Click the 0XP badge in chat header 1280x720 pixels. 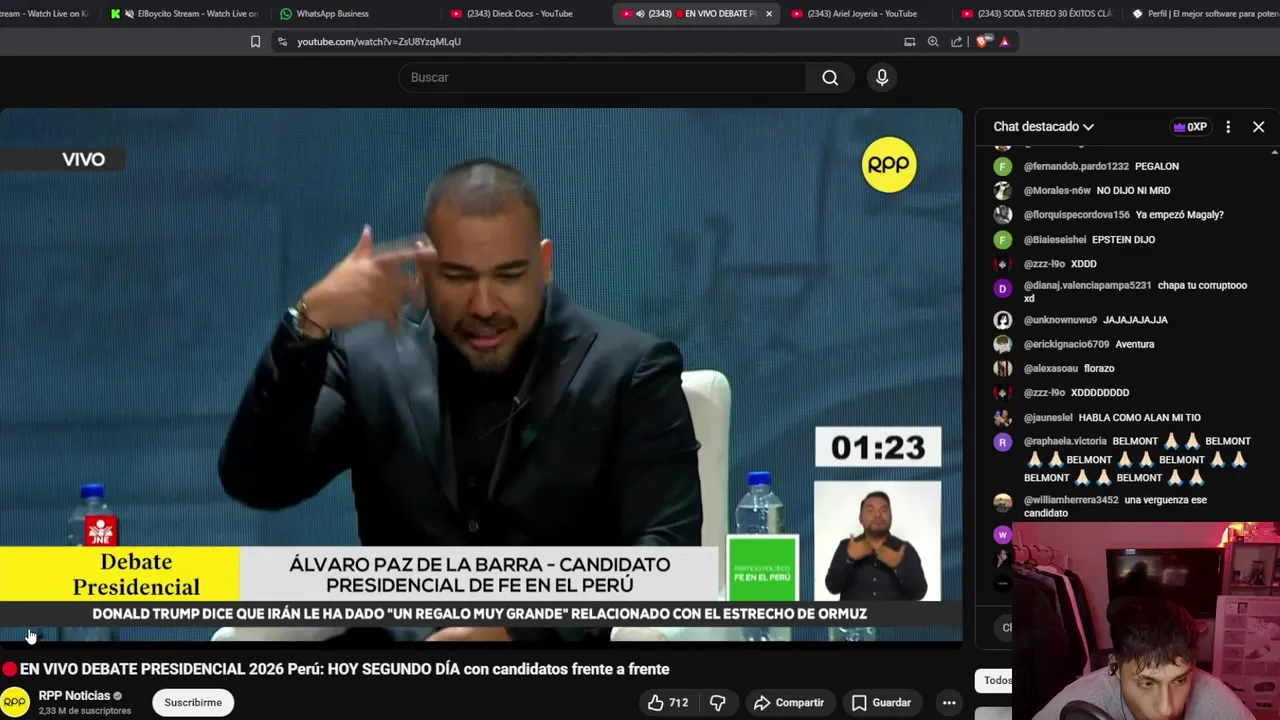coord(1190,127)
